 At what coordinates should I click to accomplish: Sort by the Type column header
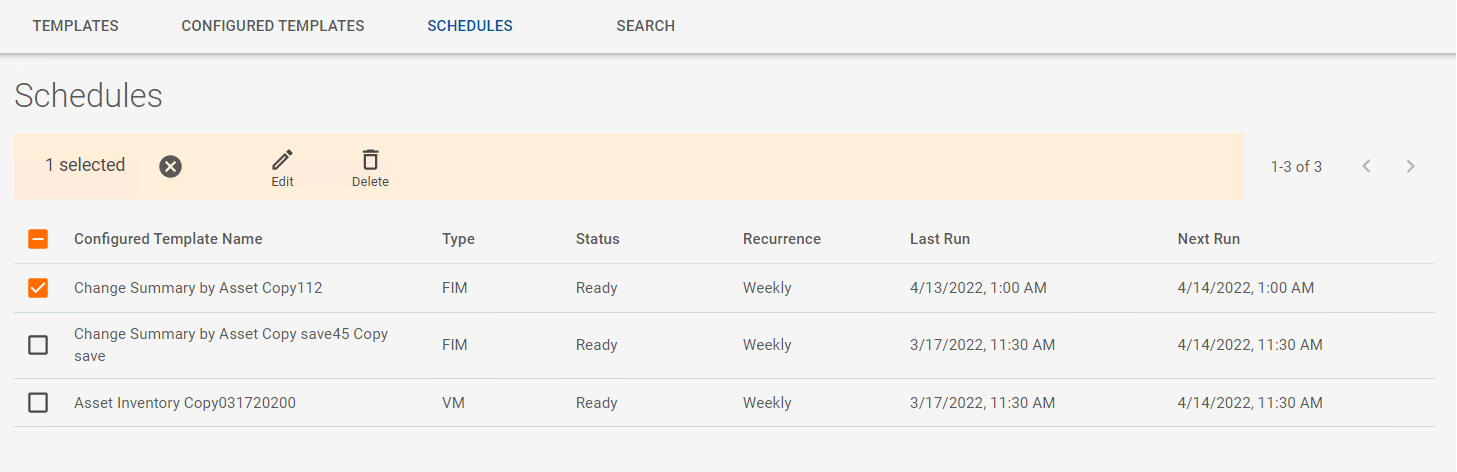458,239
